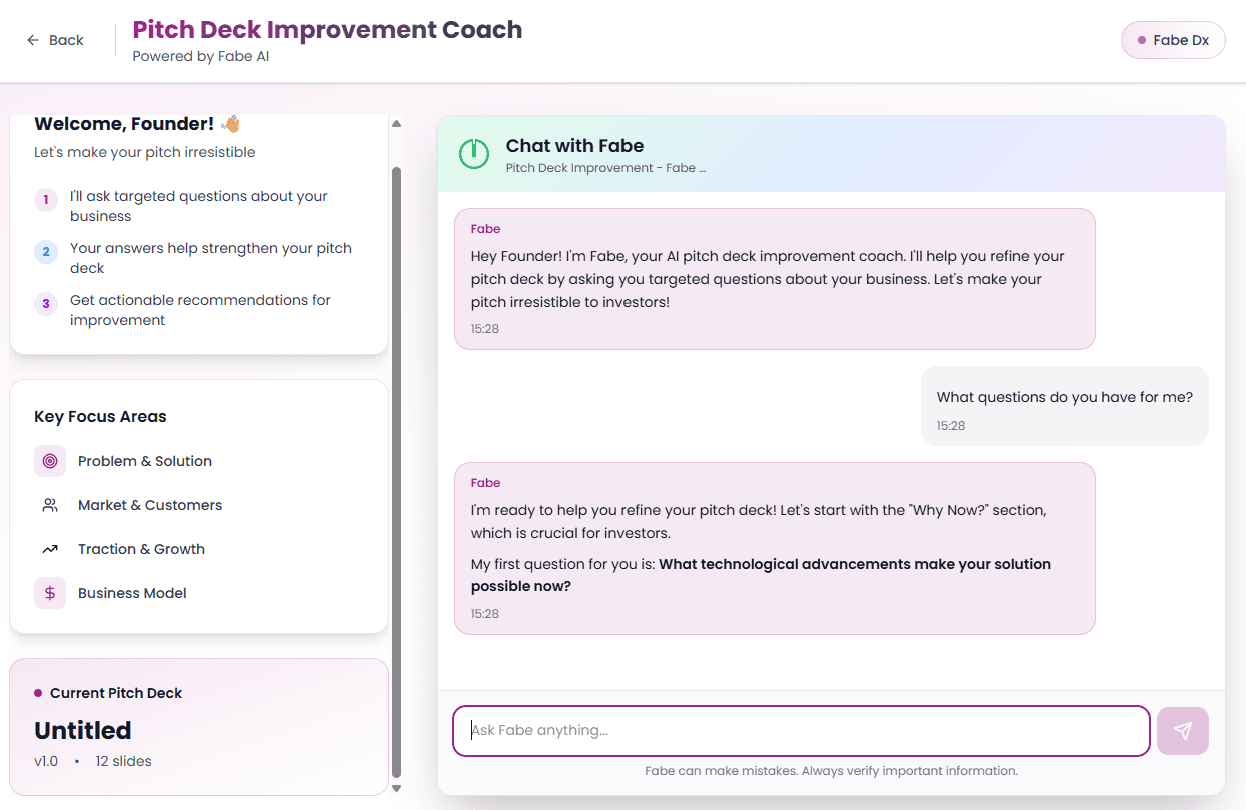Click the sidebar scroll down arrow
The height and width of the screenshot is (810, 1246).
pos(397,788)
